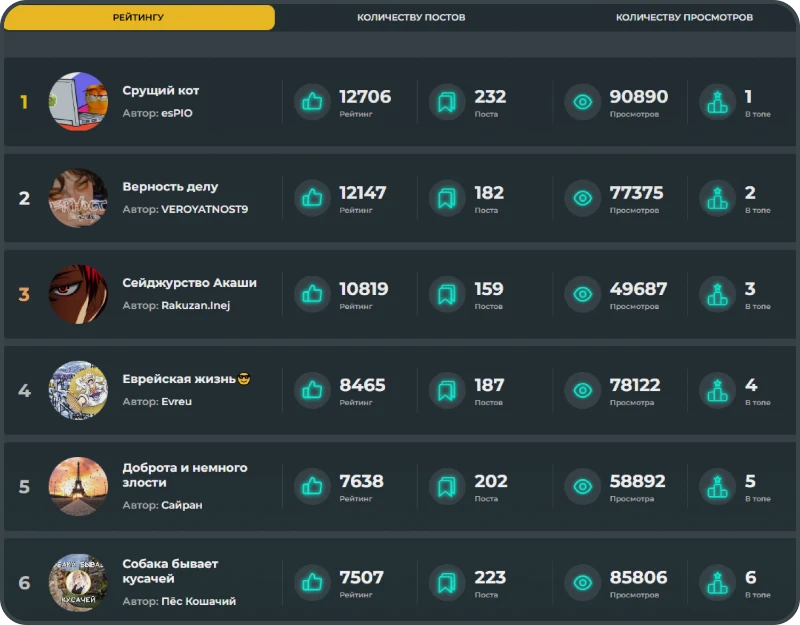Click the bookmark icon beside 232 posts
The width and height of the screenshot is (800, 625).
point(447,102)
